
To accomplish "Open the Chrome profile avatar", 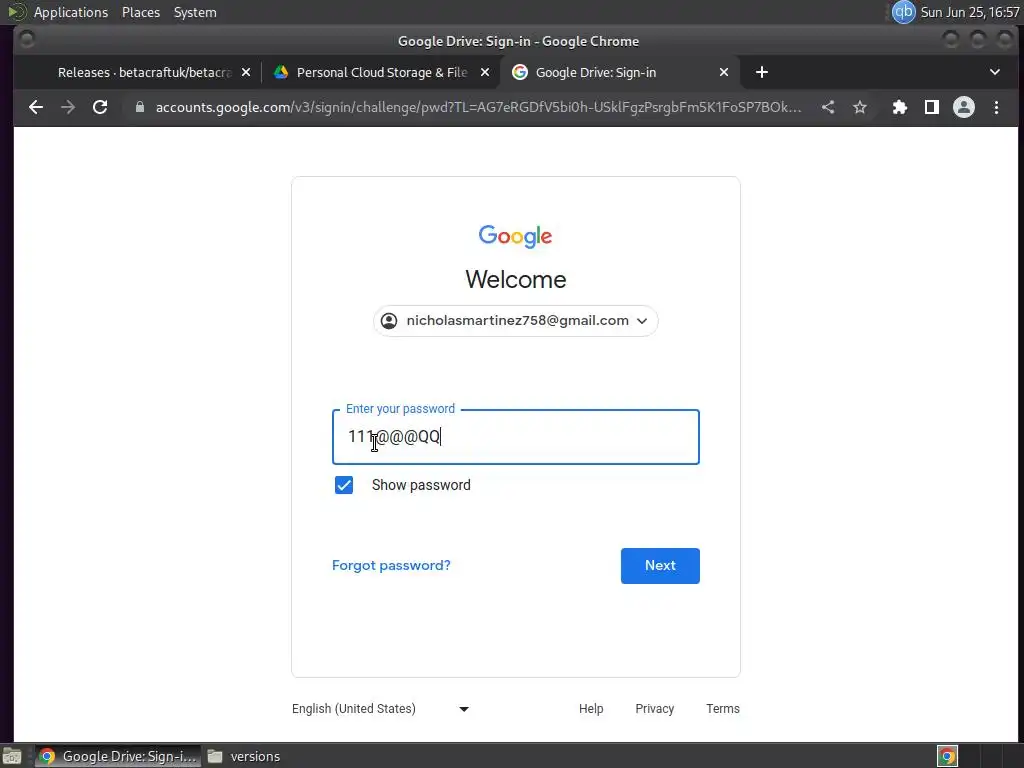I will 964,107.
